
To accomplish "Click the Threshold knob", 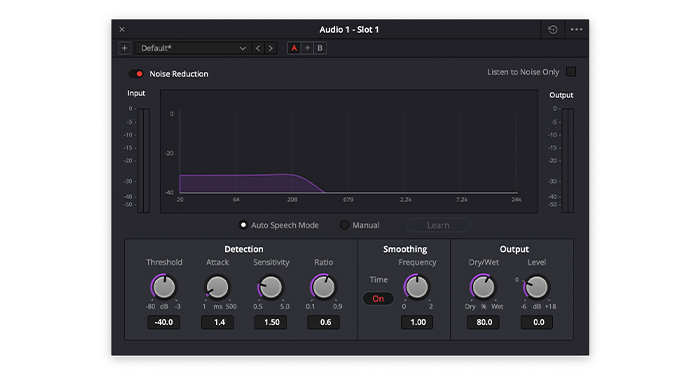I will click(164, 287).
